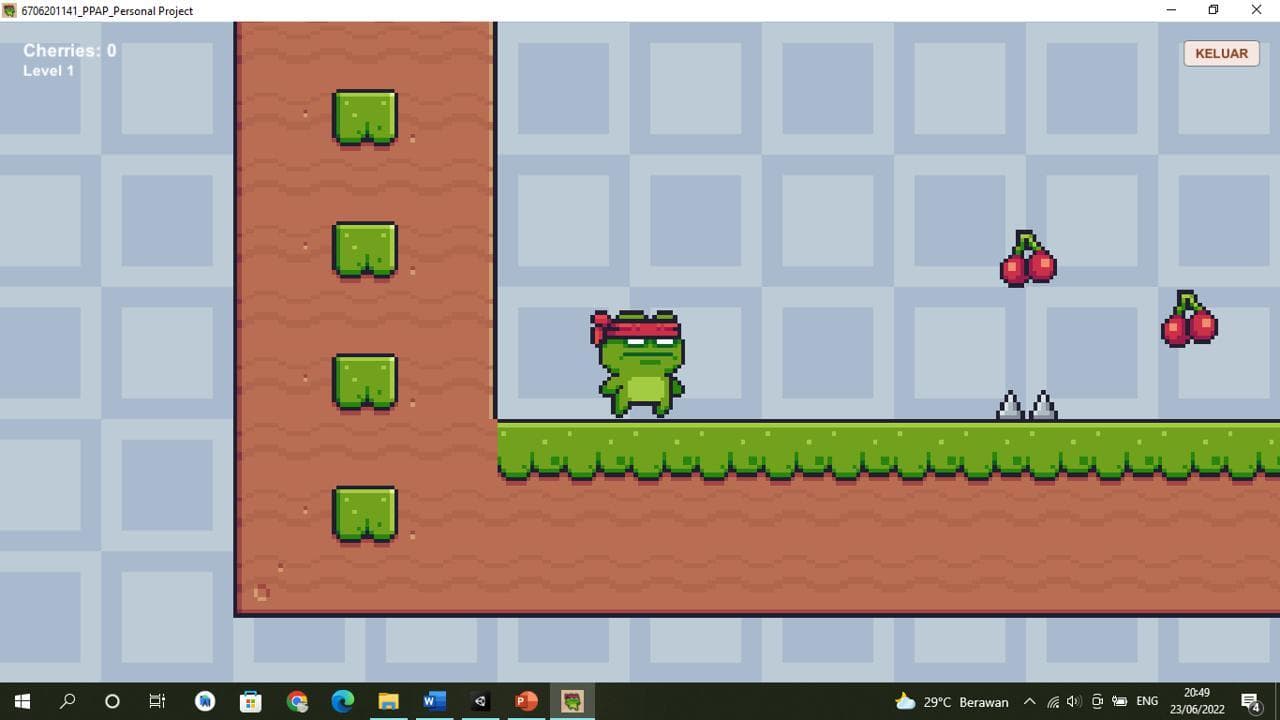Click the 'Cherries: 0' score counter
This screenshot has height=720, width=1280.
pos(70,50)
